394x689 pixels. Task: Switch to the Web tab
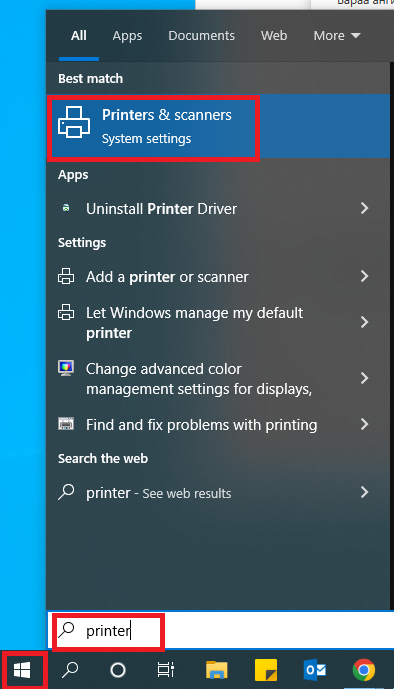click(x=274, y=36)
